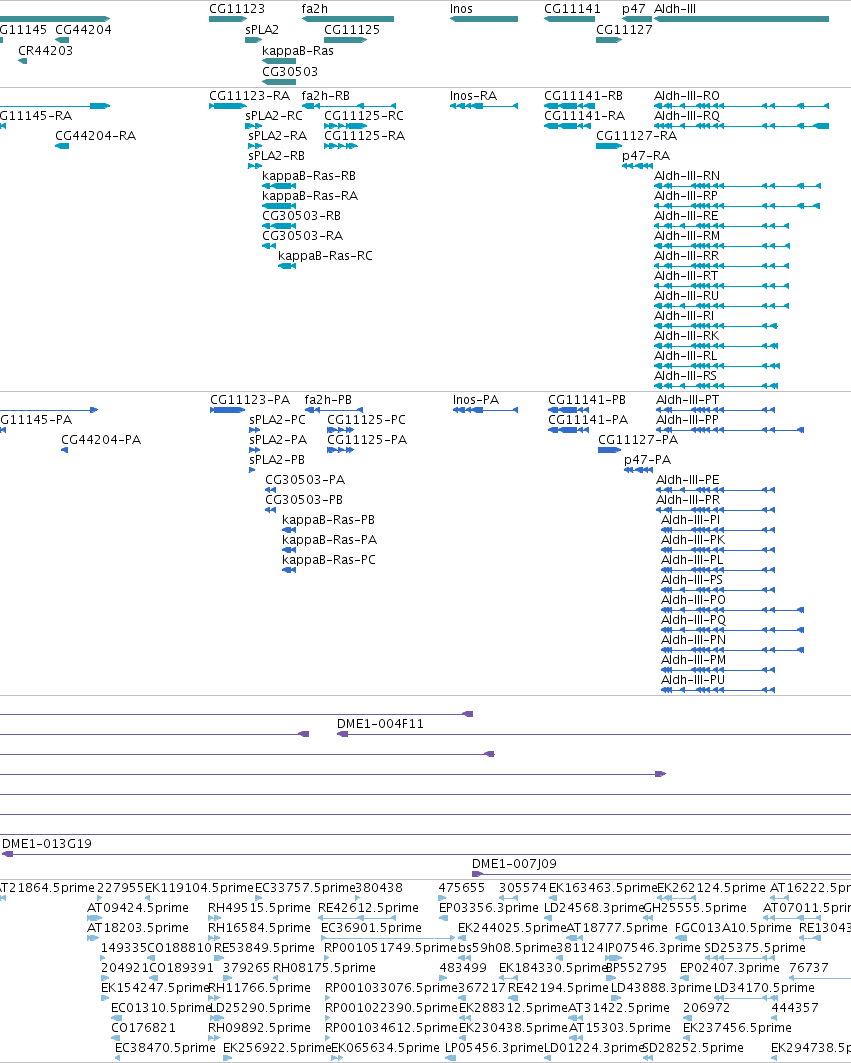
Task: Select the DME1-004F11 clone label
Action: click(x=380, y=724)
